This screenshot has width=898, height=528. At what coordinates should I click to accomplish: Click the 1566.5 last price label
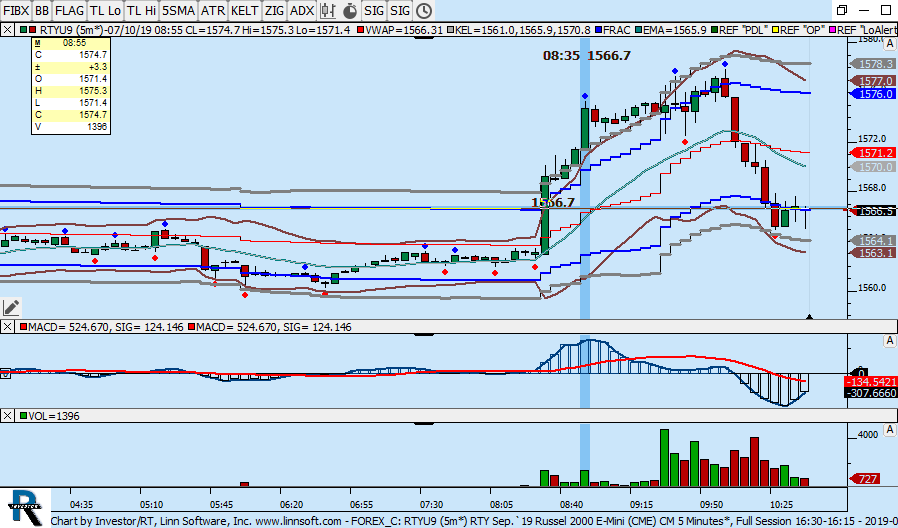pos(873,211)
